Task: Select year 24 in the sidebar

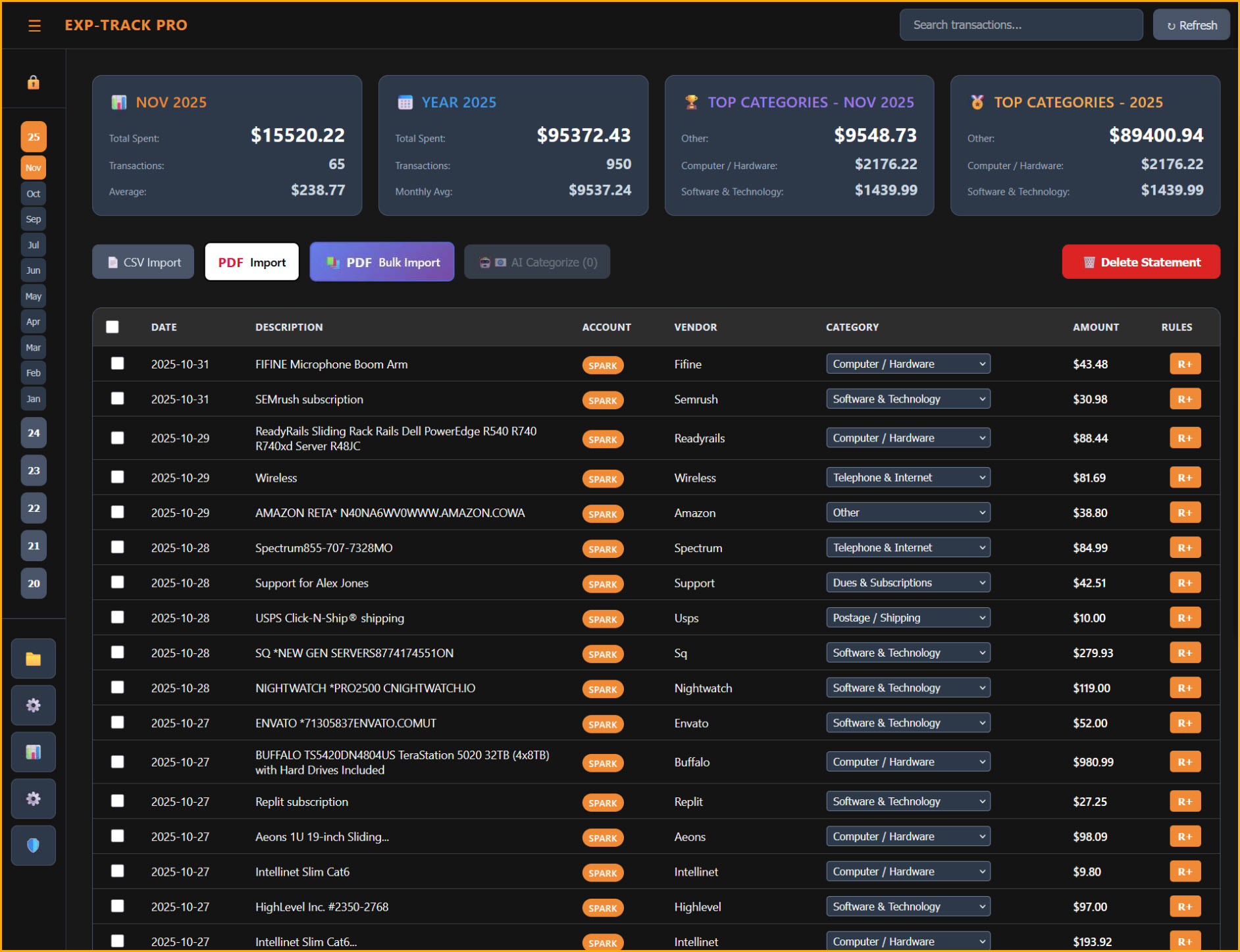Action: point(33,432)
